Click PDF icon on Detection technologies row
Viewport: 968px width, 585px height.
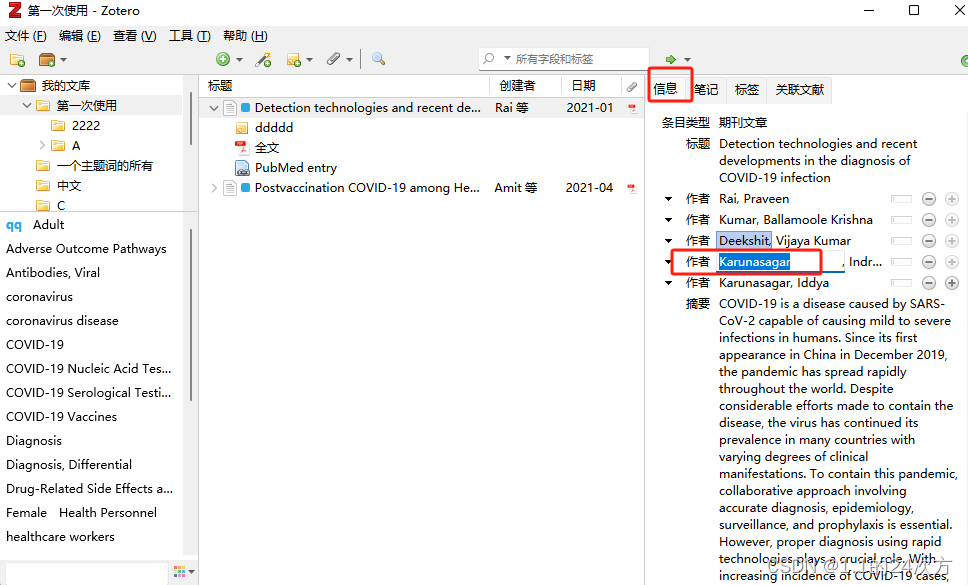point(632,108)
